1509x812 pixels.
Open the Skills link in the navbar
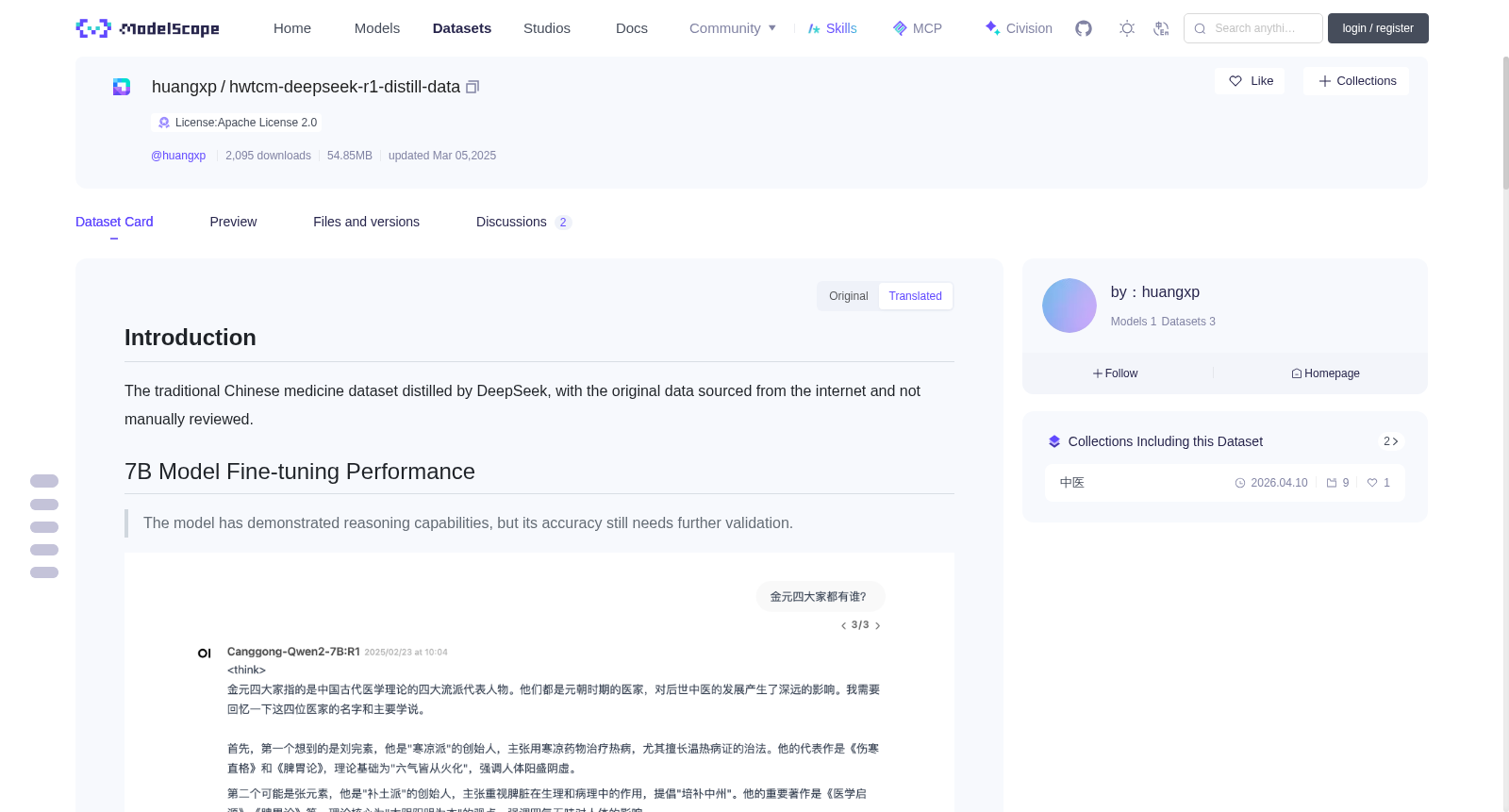coord(832,28)
